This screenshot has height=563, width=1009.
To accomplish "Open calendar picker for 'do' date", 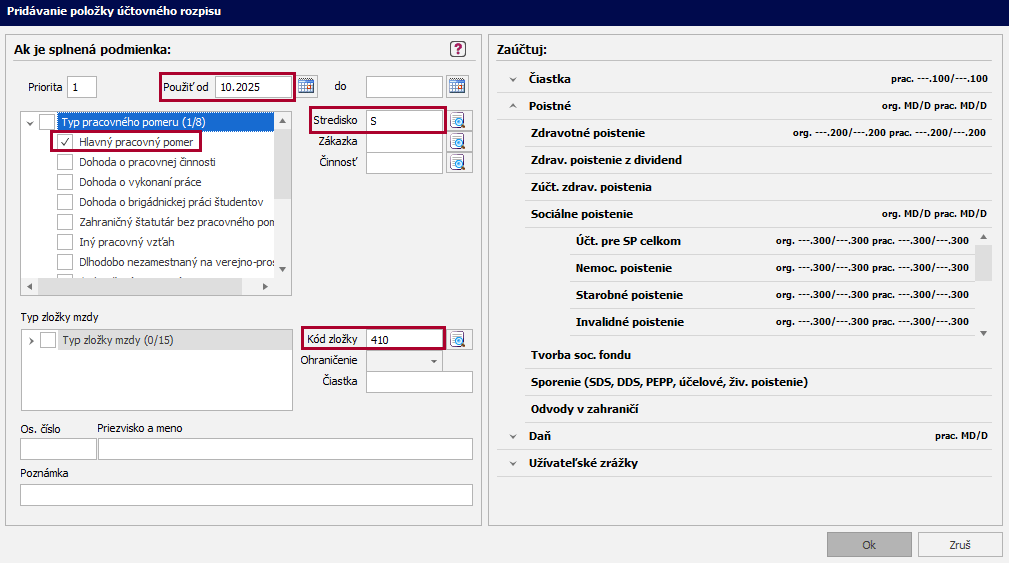I will (457, 86).
